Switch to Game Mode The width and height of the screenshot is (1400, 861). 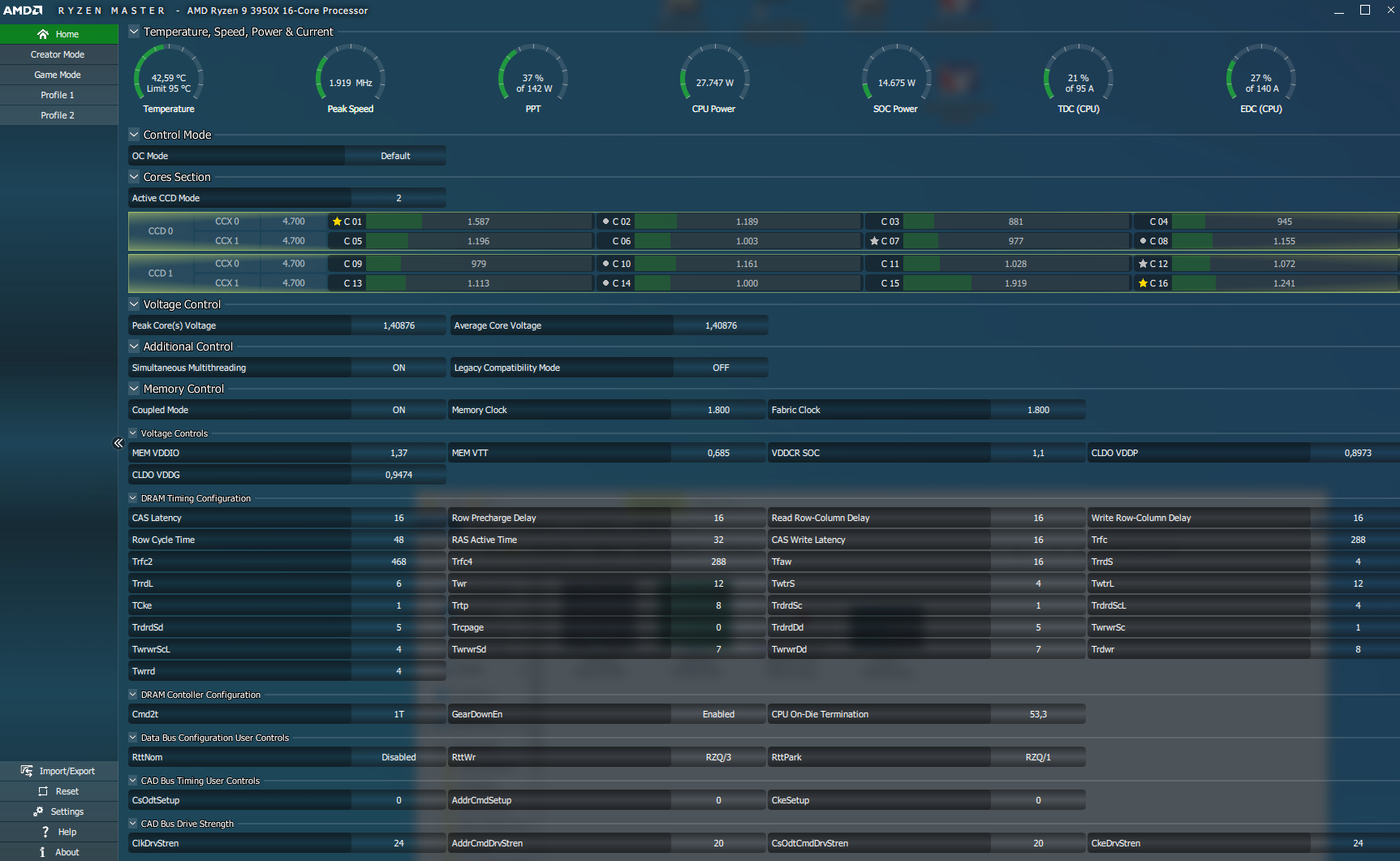(x=58, y=75)
